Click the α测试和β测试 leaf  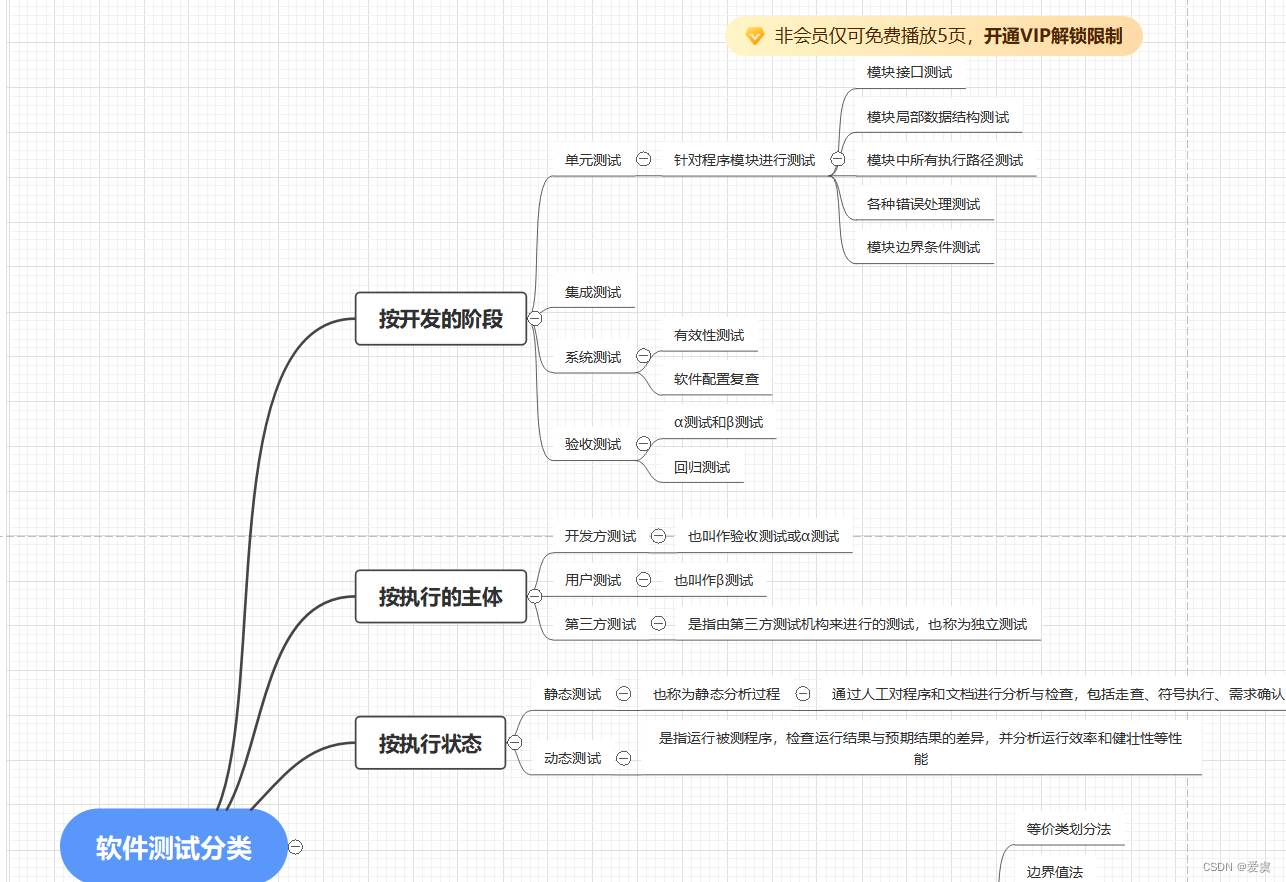[x=718, y=422]
